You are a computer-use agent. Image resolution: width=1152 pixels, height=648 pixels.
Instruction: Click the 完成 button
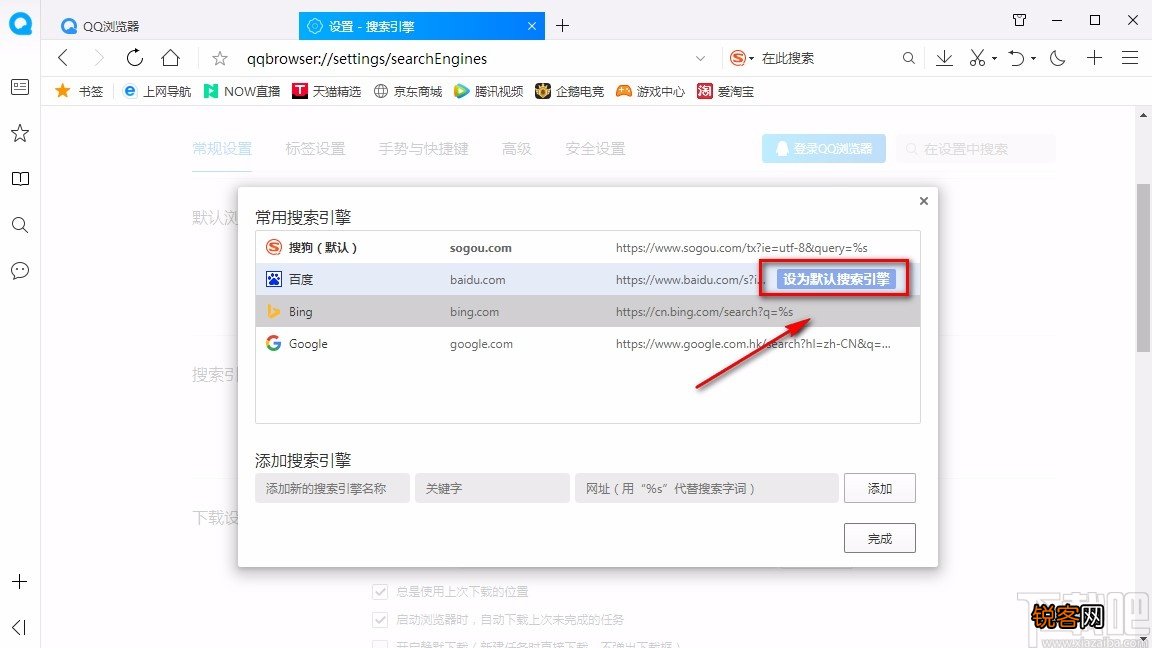pyautogui.click(x=879, y=538)
